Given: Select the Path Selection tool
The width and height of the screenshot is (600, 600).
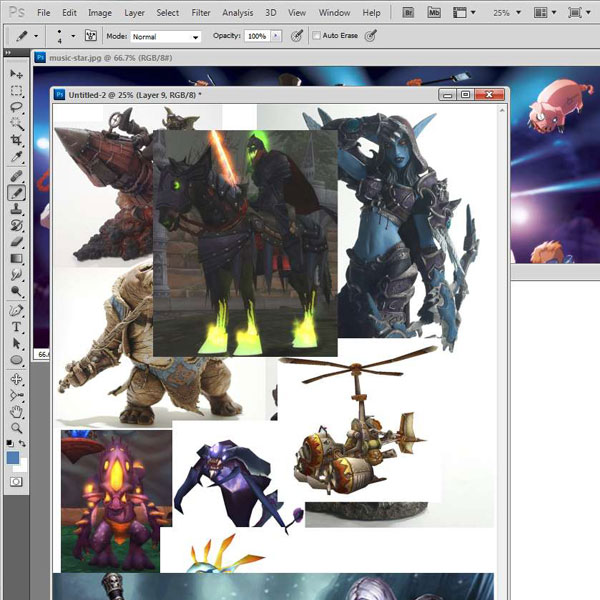Looking at the screenshot, I should click(x=16, y=343).
